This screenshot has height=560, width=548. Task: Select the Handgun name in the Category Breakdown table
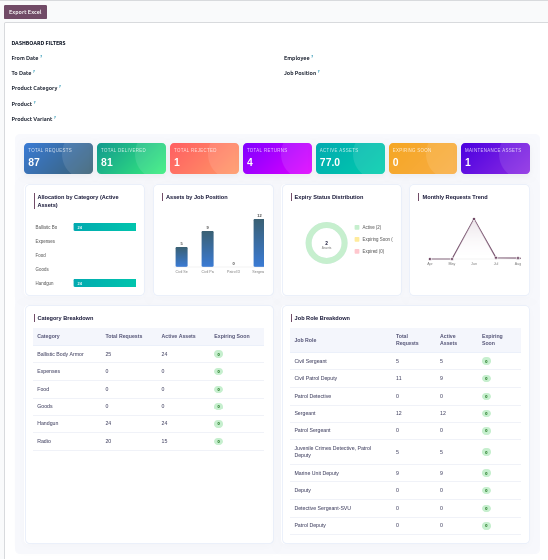[x=48, y=423]
